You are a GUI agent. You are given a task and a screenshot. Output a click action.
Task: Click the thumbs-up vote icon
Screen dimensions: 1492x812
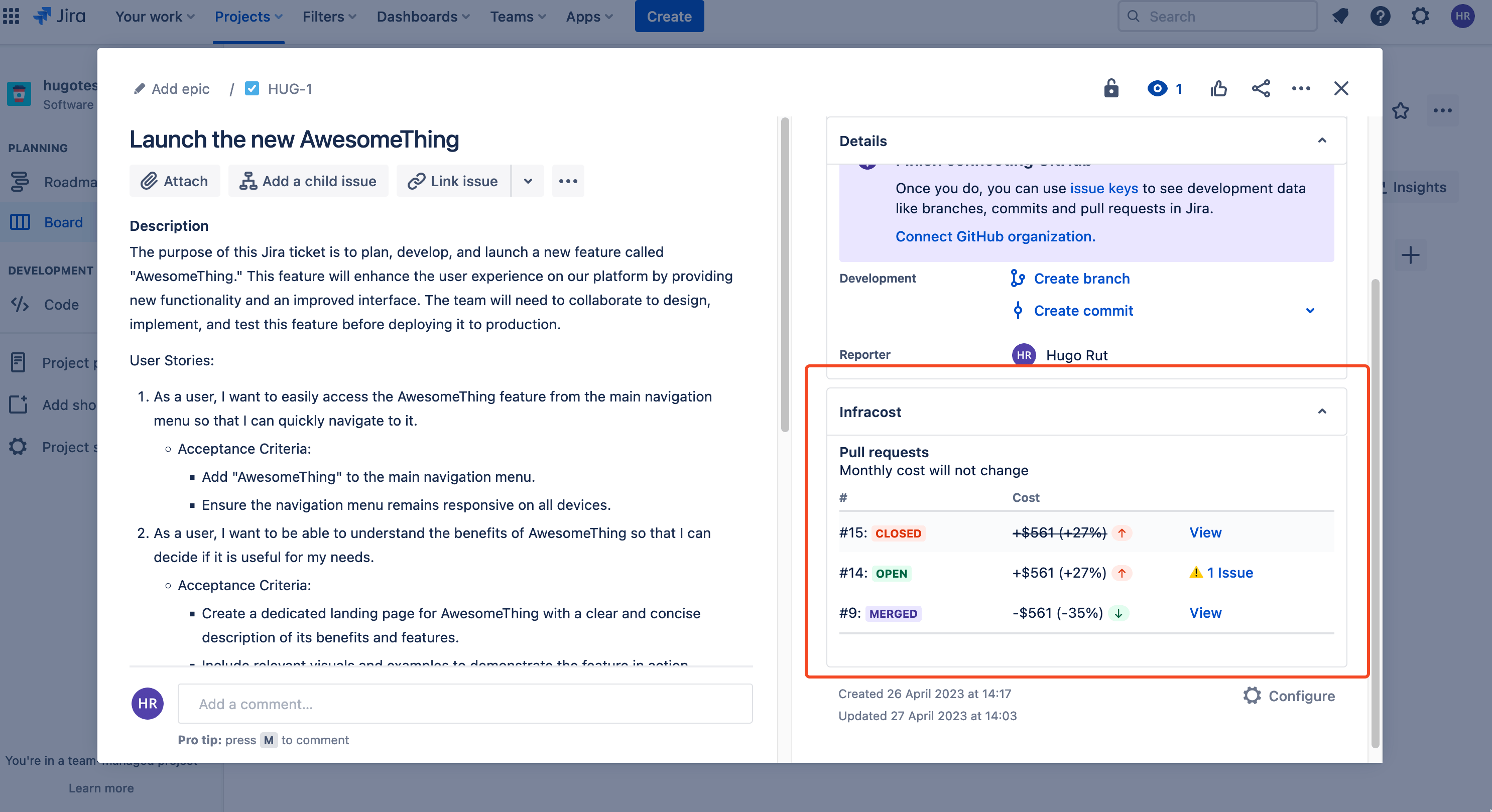pos(1218,89)
